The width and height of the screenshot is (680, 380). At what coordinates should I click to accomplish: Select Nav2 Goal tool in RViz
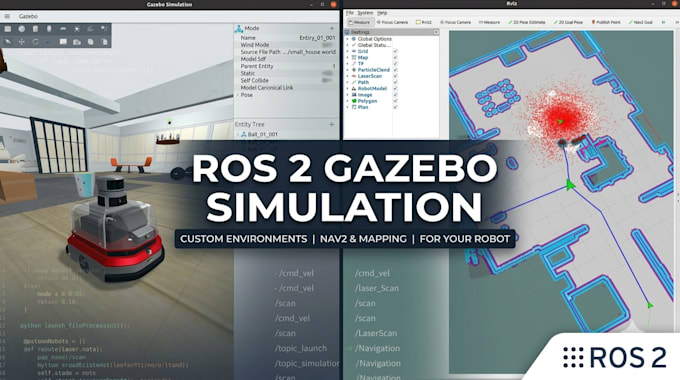[641, 22]
